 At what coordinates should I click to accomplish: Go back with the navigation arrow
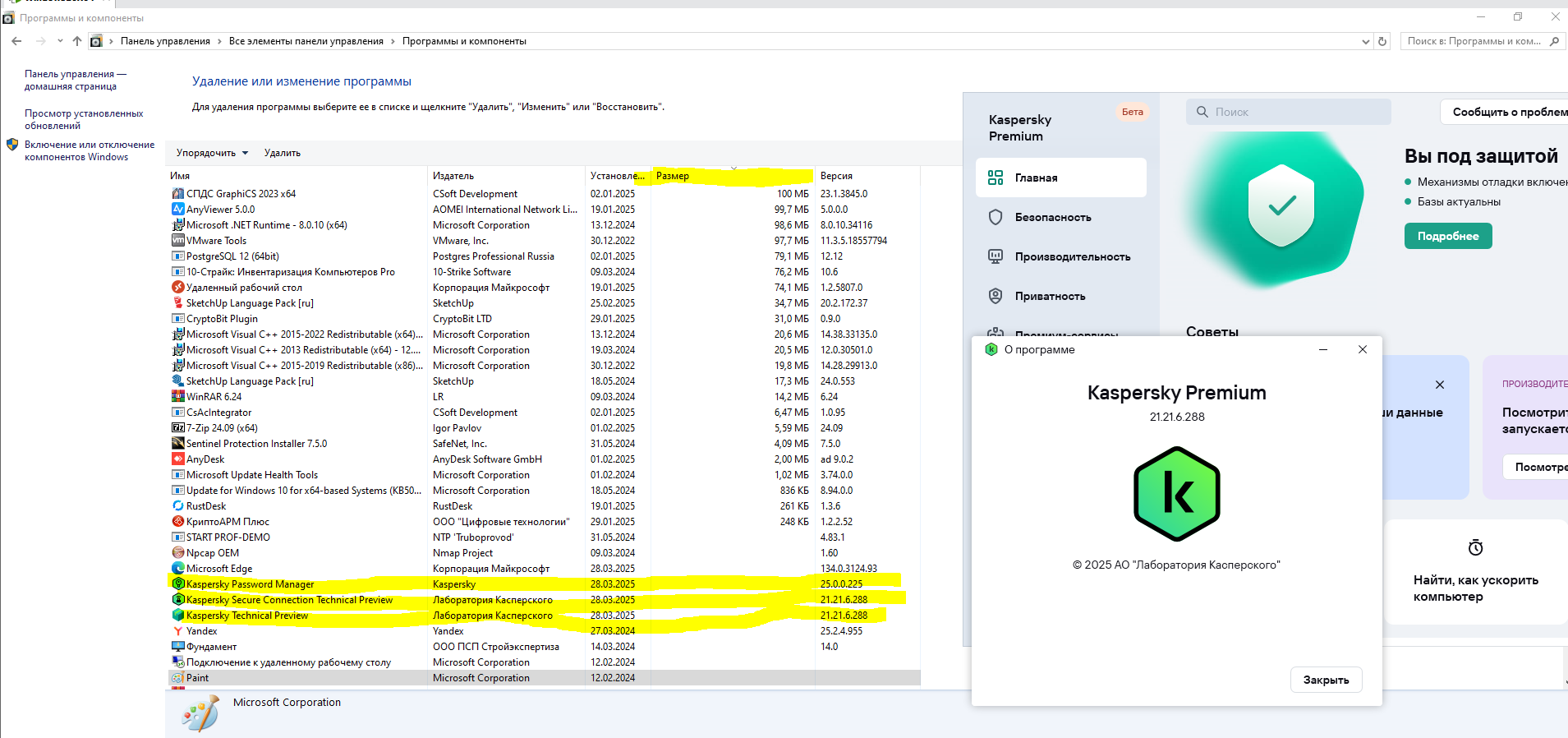point(16,41)
